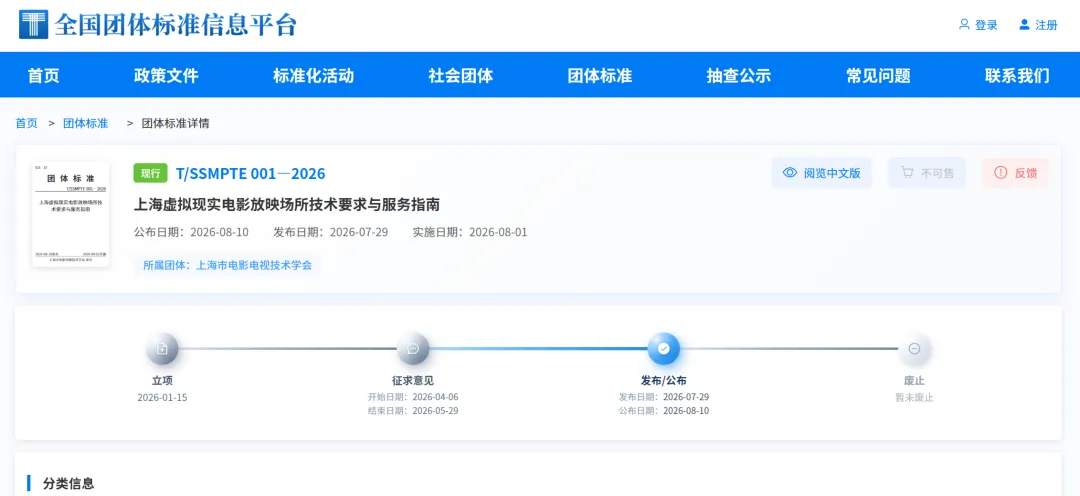The image size is (1080, 496).
Task: Click 暂未废止 status text
Action: (x=915, y=397)
